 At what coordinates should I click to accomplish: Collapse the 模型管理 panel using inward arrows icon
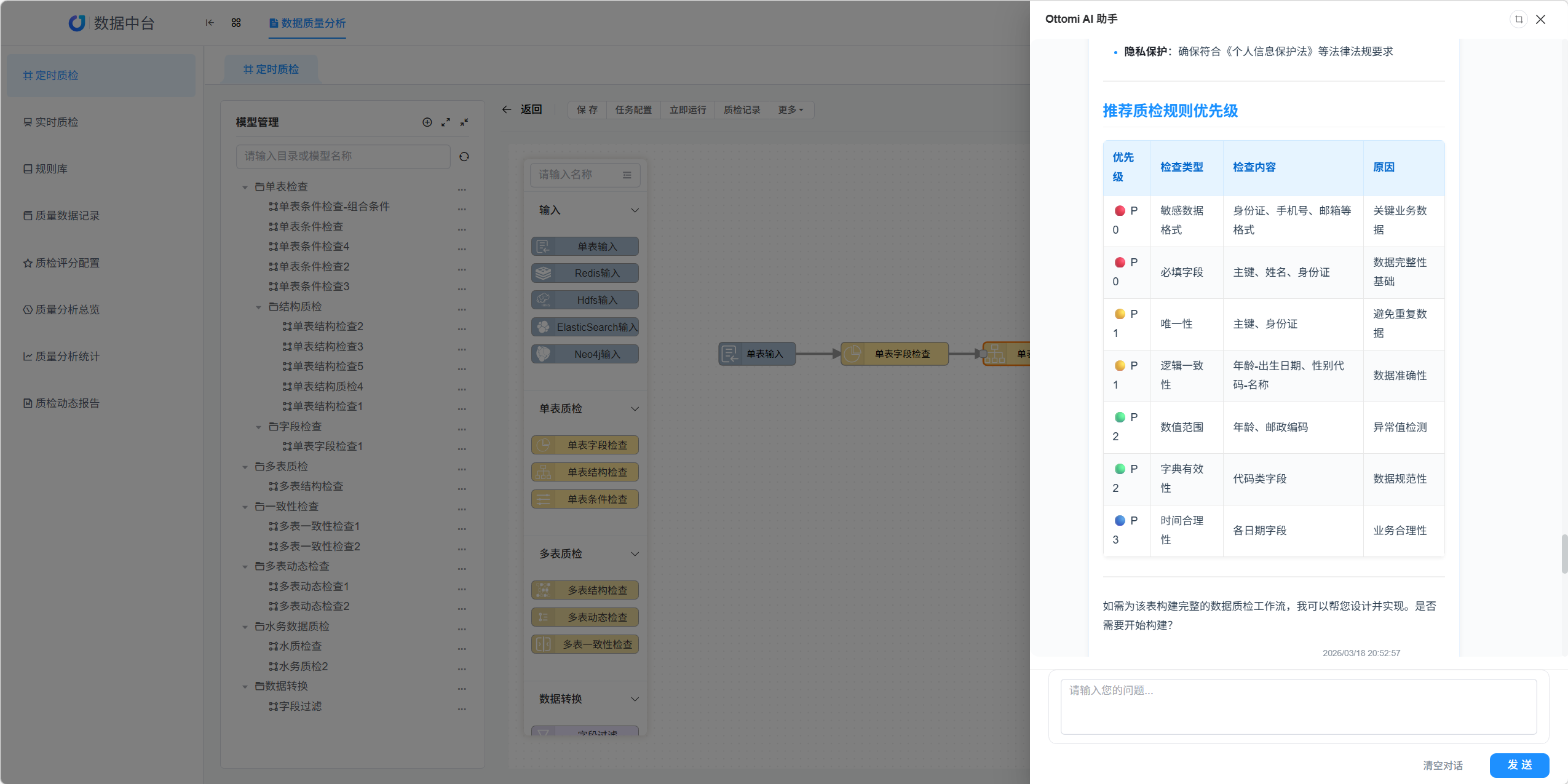(x=464, y=122)
